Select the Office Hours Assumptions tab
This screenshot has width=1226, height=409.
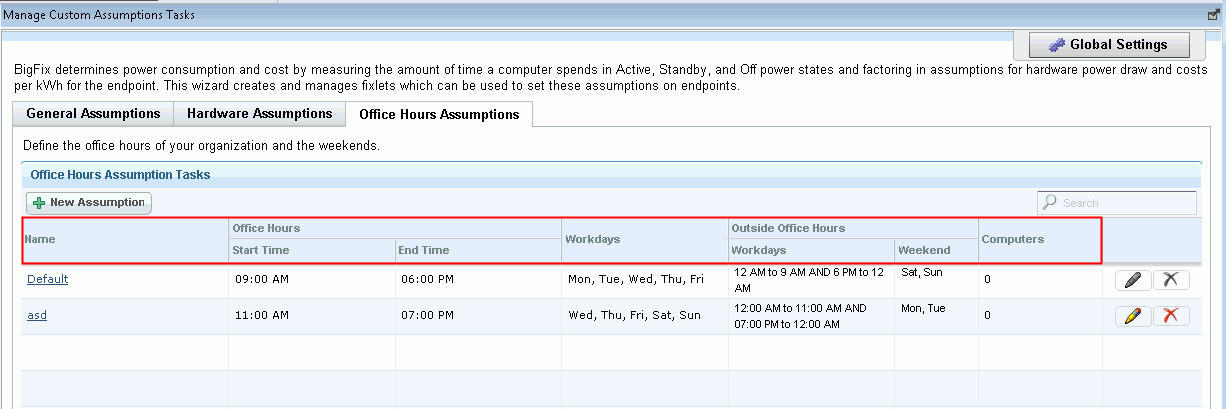[x=439, y=115]
